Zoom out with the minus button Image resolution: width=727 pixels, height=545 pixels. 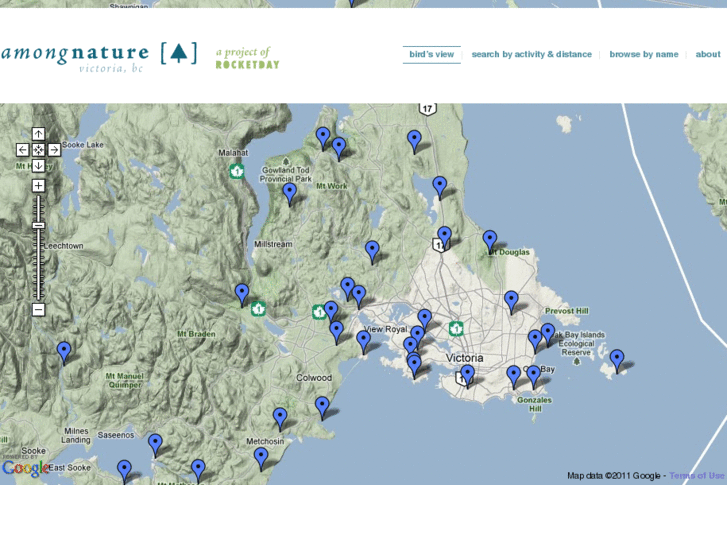[38, 310]
